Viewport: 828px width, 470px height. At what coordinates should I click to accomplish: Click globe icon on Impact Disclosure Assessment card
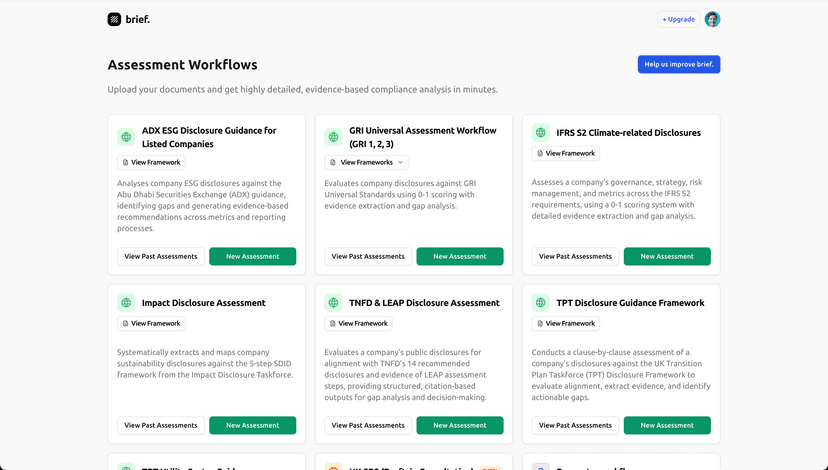pyautogui.click(x=126, y=303)
